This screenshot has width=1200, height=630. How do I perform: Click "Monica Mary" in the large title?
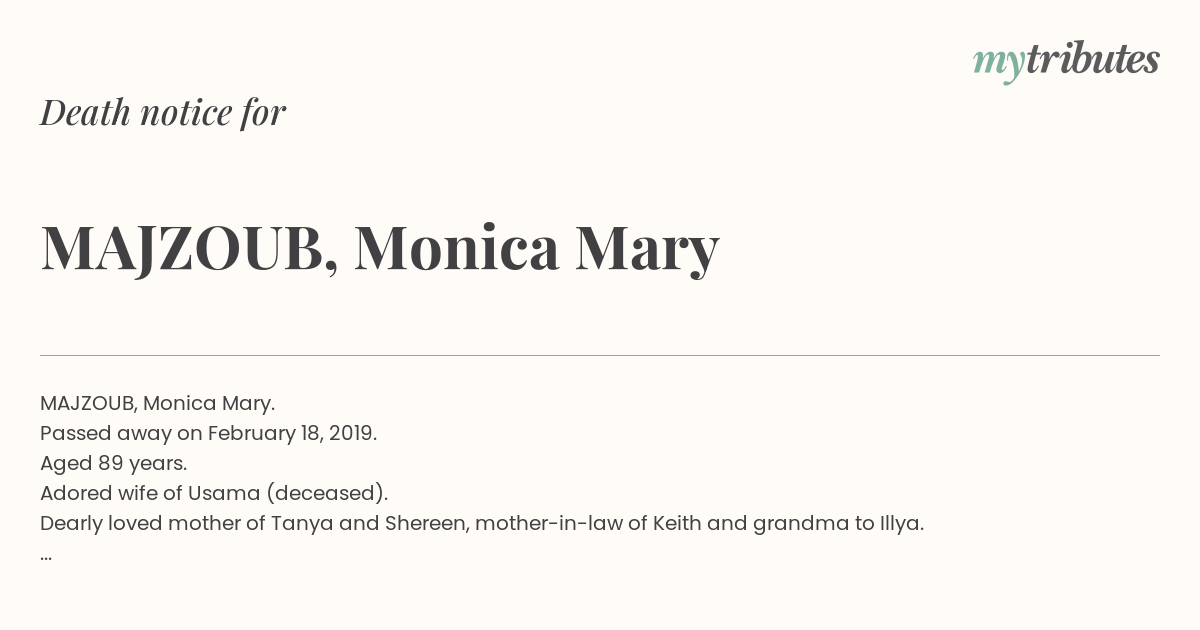click(537, 248)
